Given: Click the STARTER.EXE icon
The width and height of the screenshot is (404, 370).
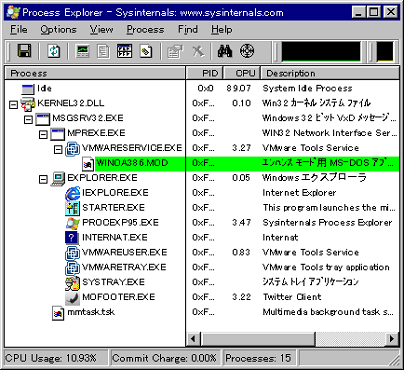Looking at the screenshot, I should [x=72, y=208].
